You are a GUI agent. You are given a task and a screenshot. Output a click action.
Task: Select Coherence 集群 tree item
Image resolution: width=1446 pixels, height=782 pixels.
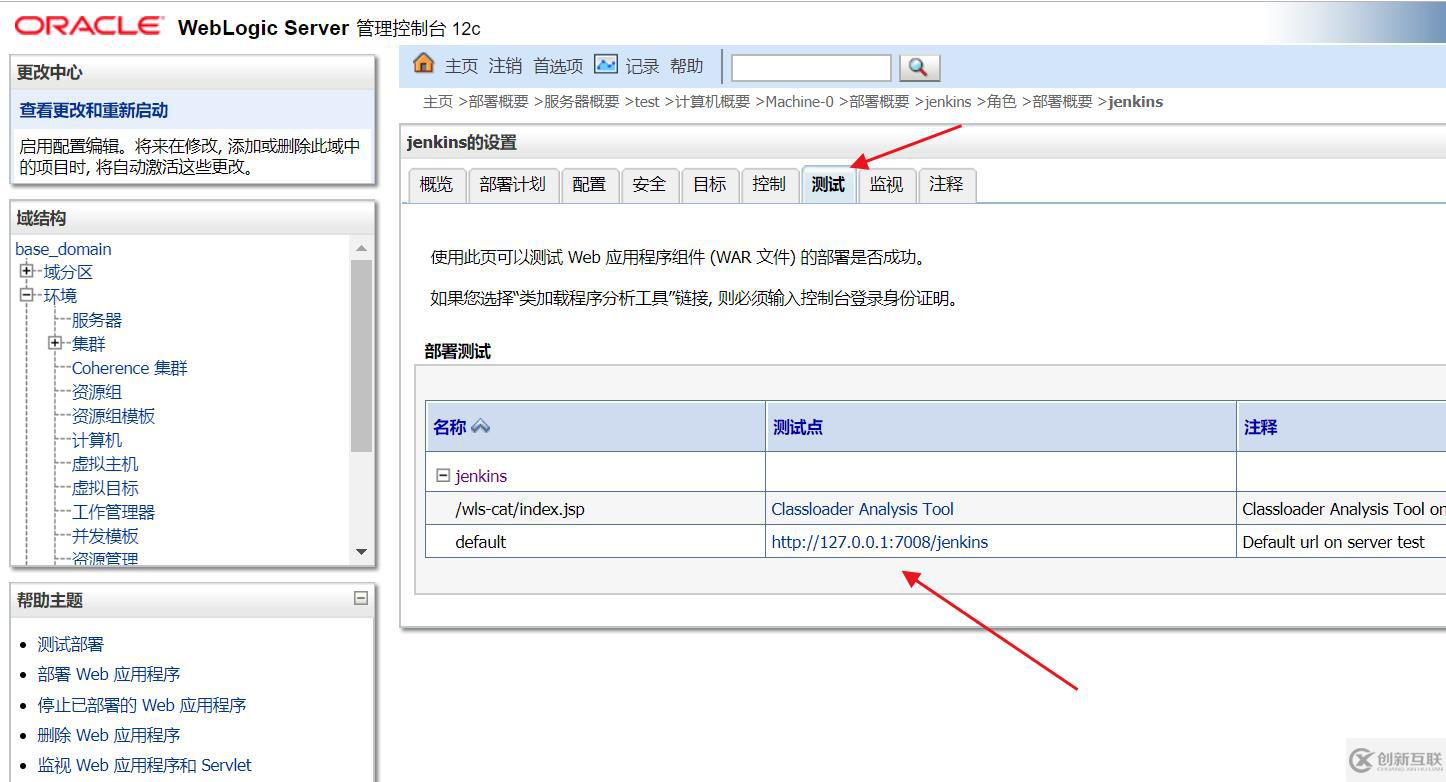point(130,368)
